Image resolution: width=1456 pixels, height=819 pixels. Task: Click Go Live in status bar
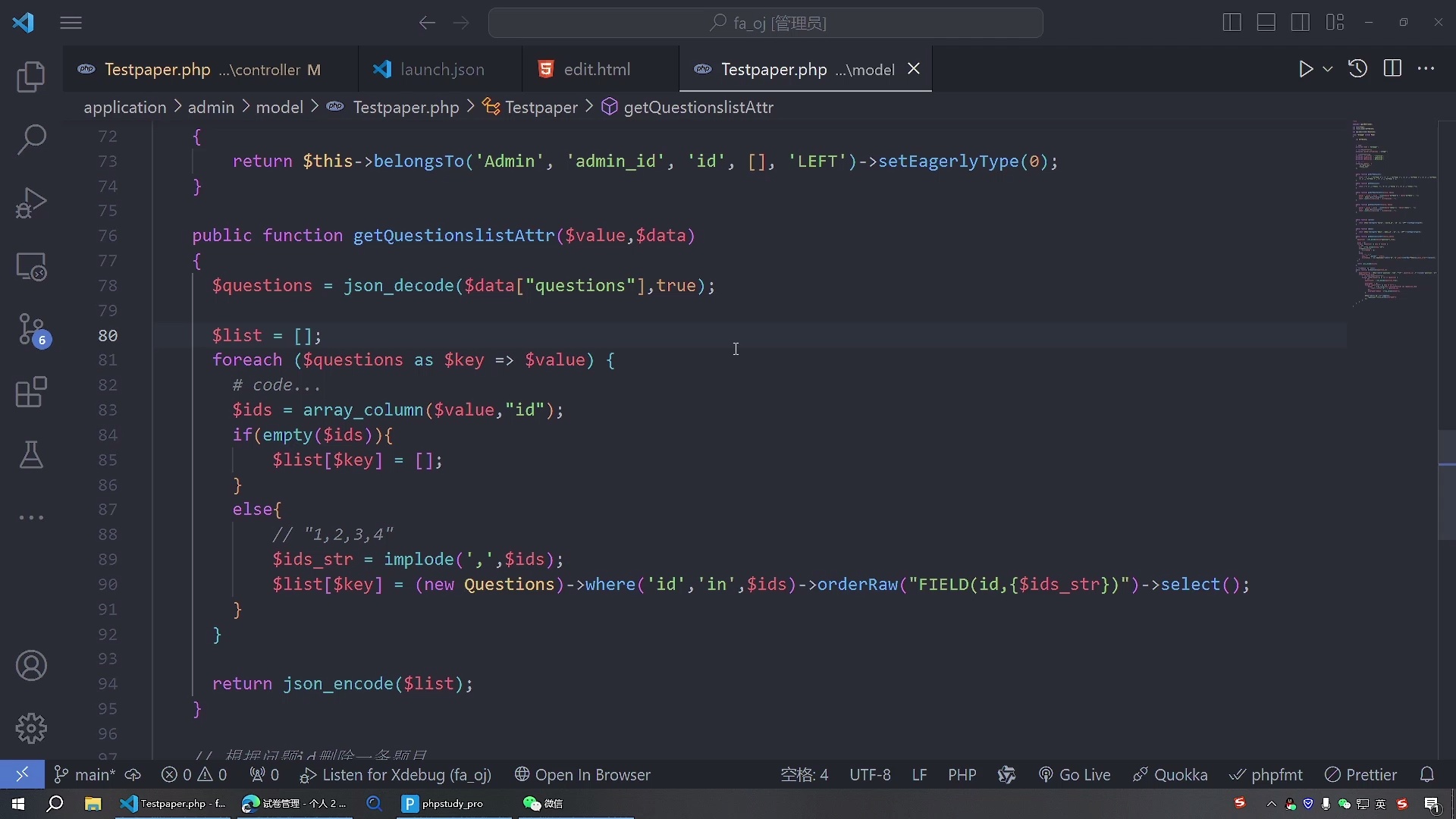coord(1075,775)
